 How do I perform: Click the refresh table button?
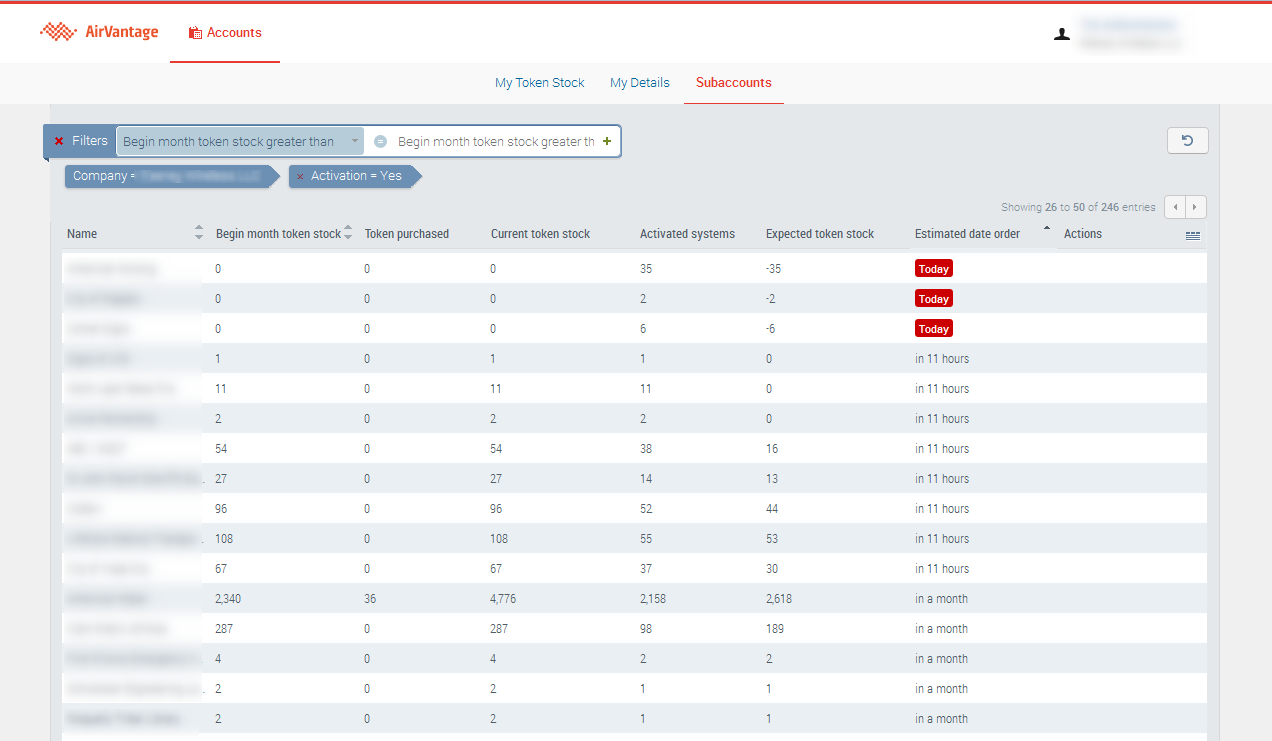[1187, 141]
